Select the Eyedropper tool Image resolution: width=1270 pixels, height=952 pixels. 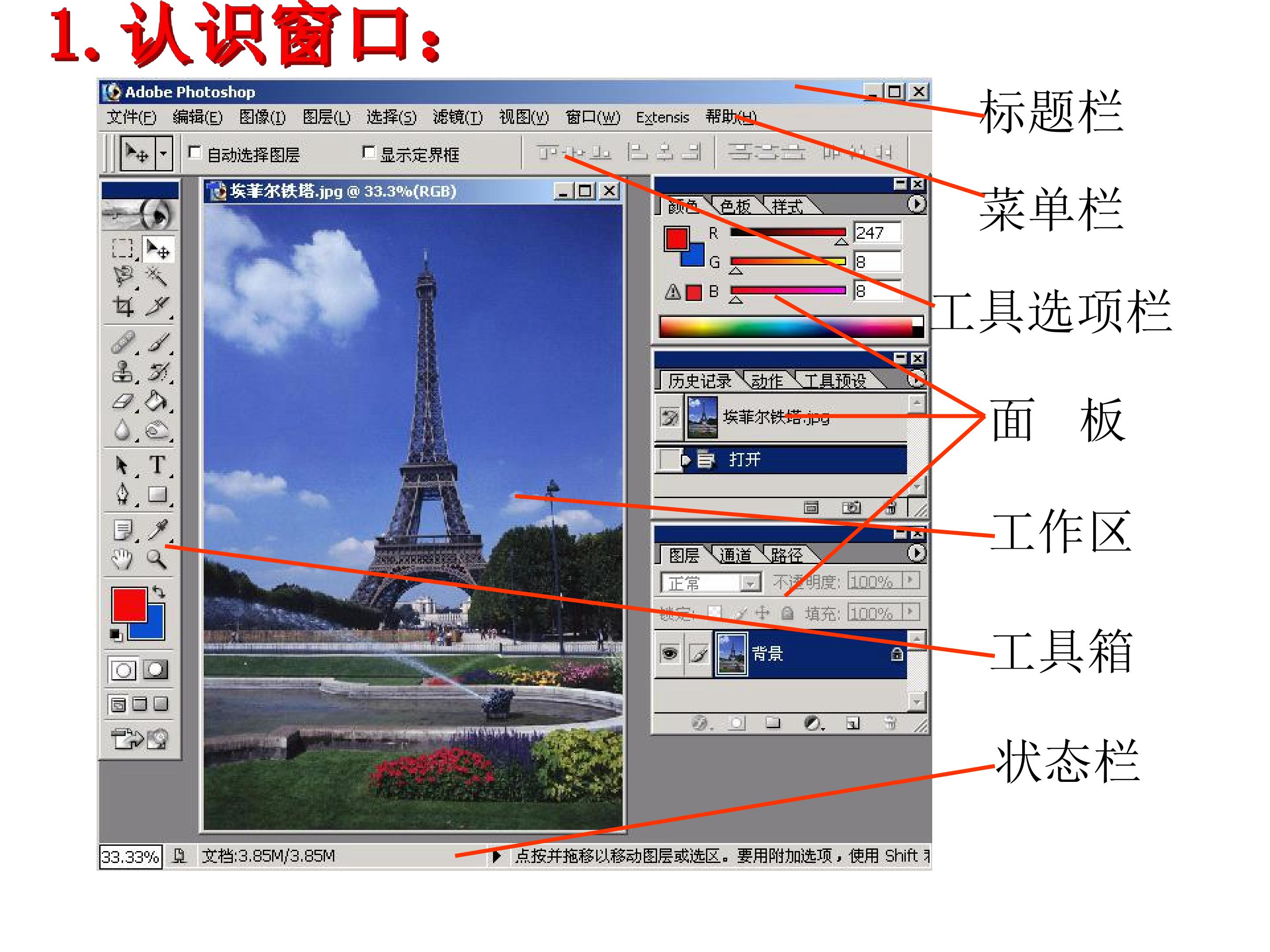pyautogui.click(x=157, y=529)
